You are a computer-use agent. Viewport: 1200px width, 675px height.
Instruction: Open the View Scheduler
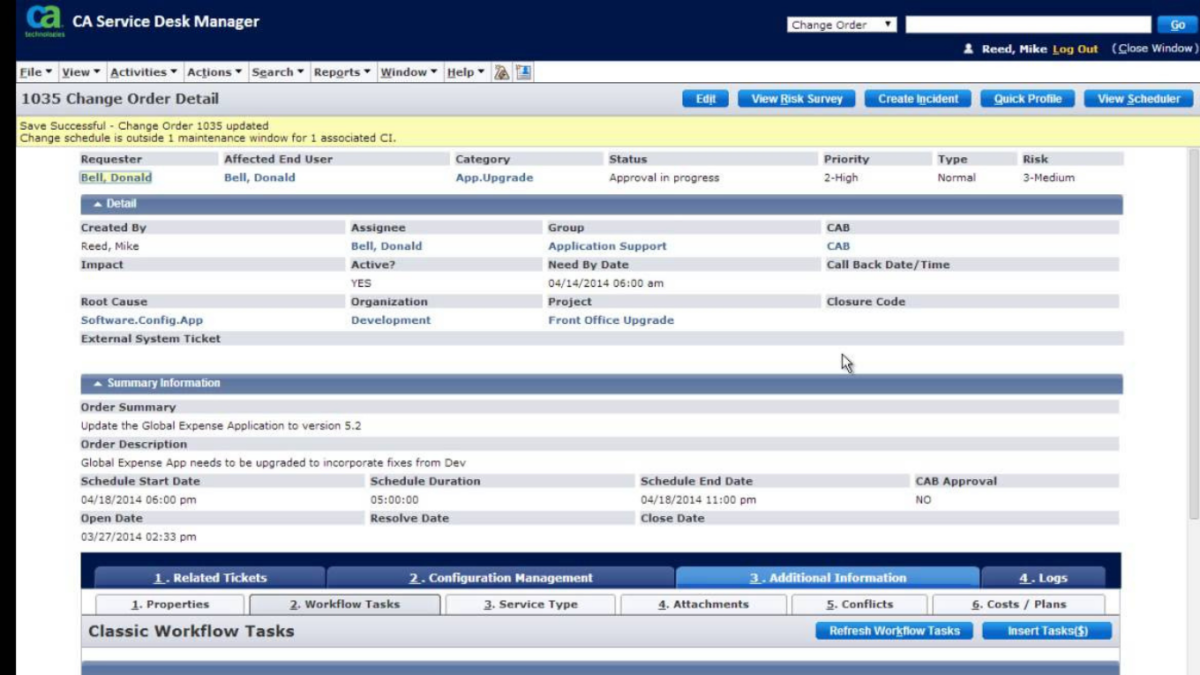[x=1137, y=98]
